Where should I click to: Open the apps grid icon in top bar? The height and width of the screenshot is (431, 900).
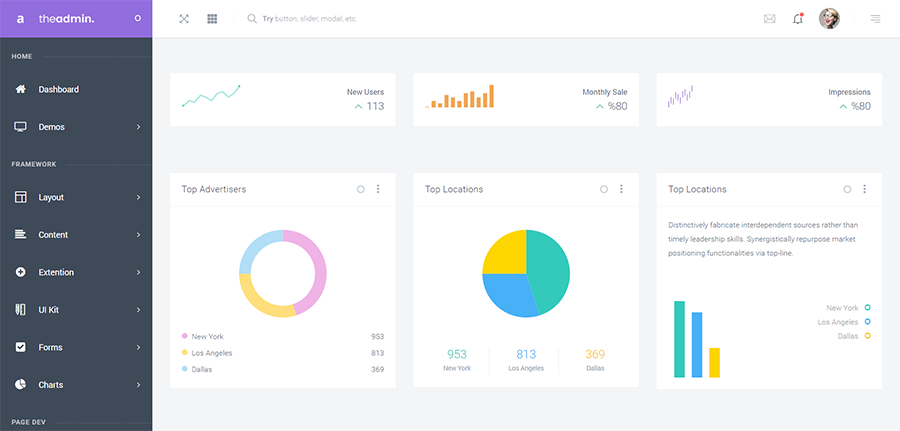(x=212, y=19)
